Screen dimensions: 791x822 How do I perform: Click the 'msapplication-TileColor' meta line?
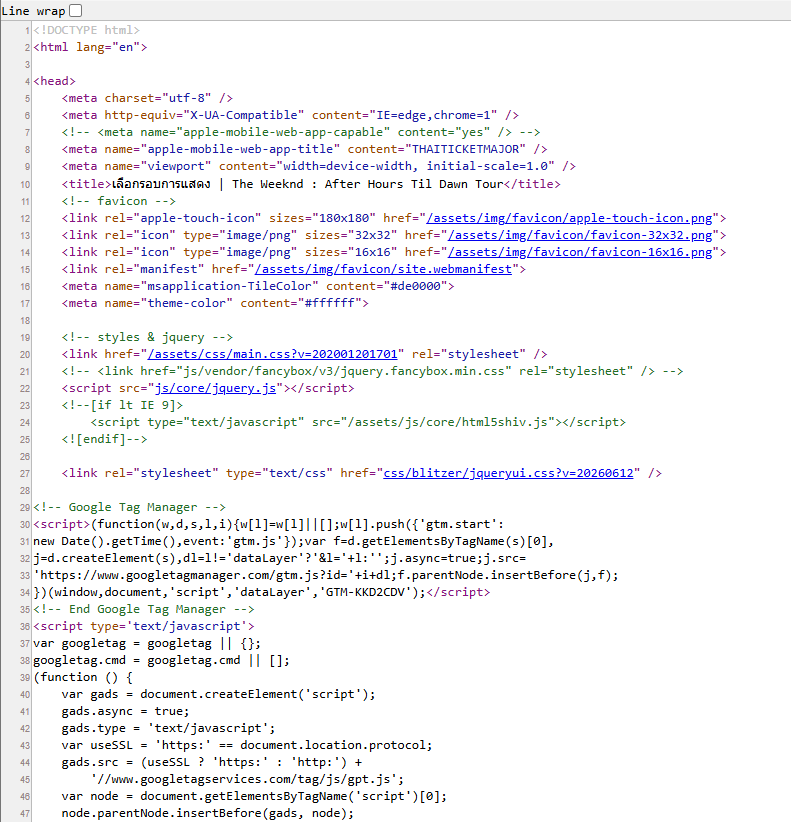point(258,286)
